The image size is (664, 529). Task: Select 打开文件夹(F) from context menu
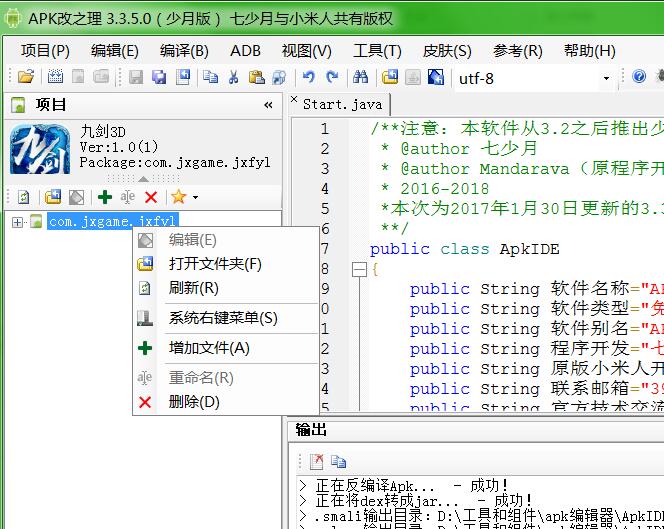click(x=214, y=264)
